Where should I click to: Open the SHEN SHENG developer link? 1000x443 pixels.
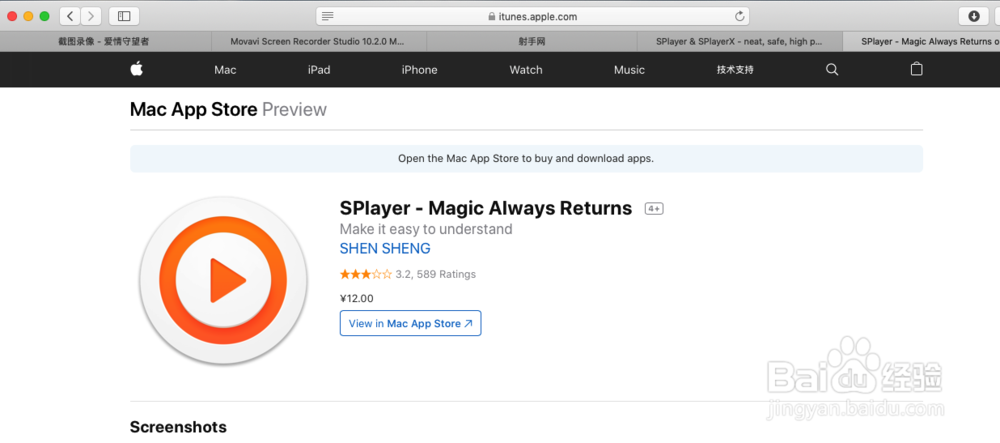point(385,249)
